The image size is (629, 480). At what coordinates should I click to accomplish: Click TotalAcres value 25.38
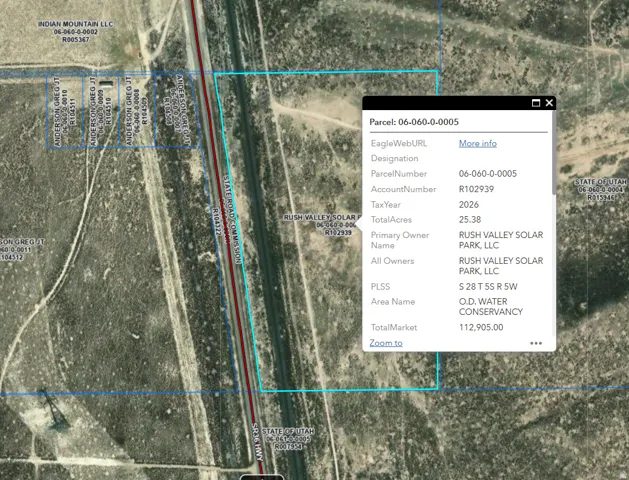pos(470,220)
